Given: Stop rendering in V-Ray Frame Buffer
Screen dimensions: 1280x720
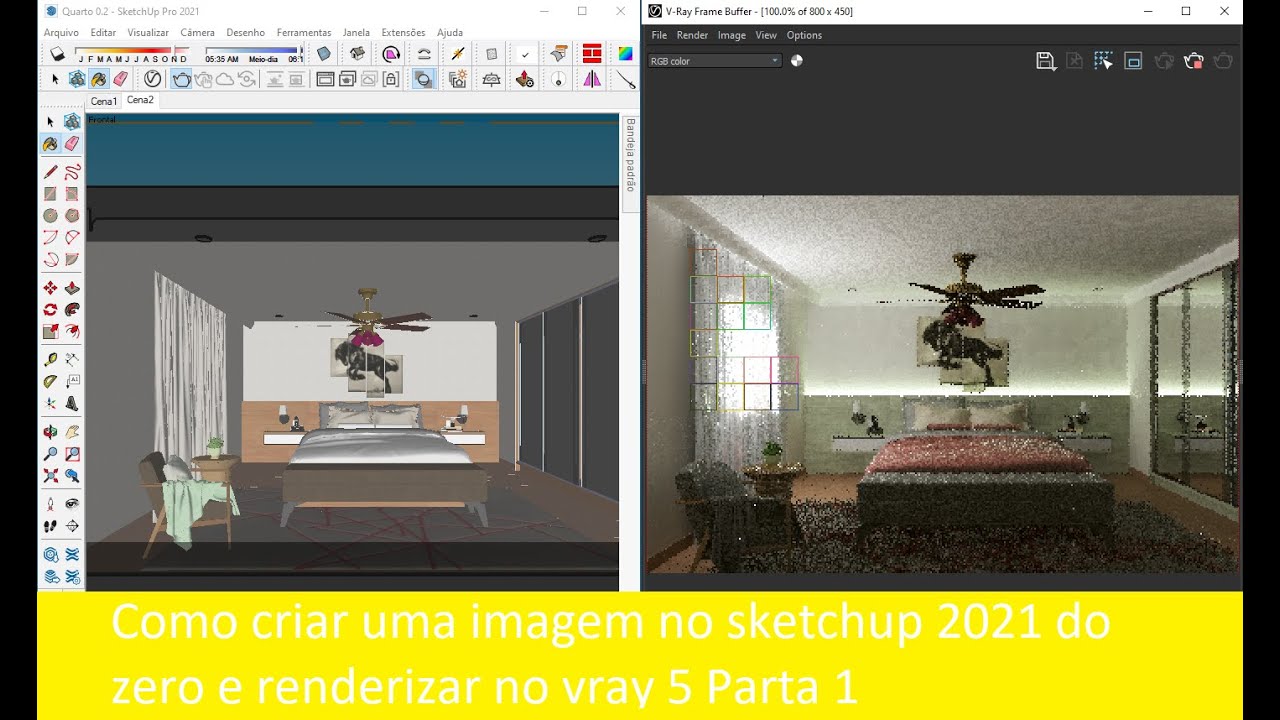Looking at the screenshot, I should 1193,61.
